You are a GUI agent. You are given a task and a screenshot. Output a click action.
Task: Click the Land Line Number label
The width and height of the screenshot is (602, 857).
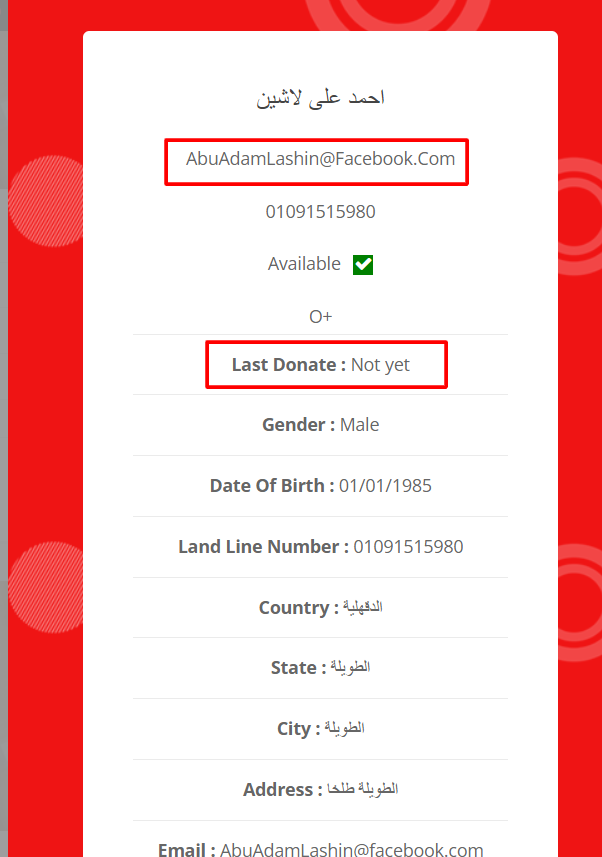point(263,547)
